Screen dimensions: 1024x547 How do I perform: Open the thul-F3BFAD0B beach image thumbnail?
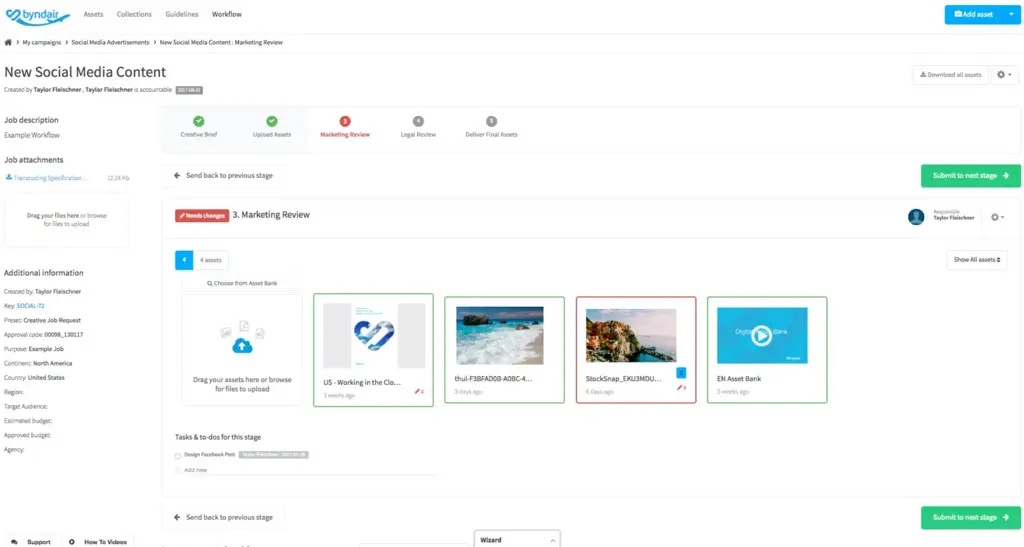click(x=500, y=336)
